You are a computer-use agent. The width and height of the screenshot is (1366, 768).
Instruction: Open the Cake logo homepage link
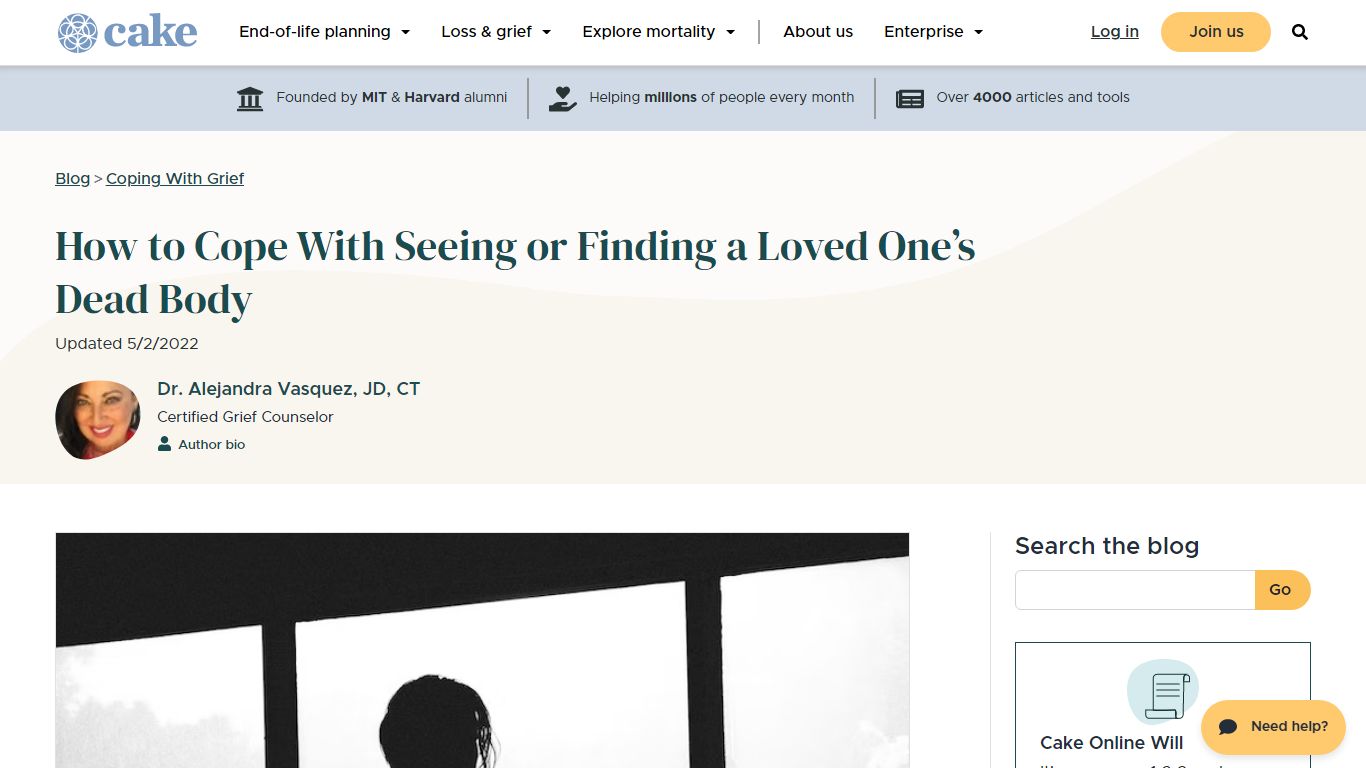127,32
